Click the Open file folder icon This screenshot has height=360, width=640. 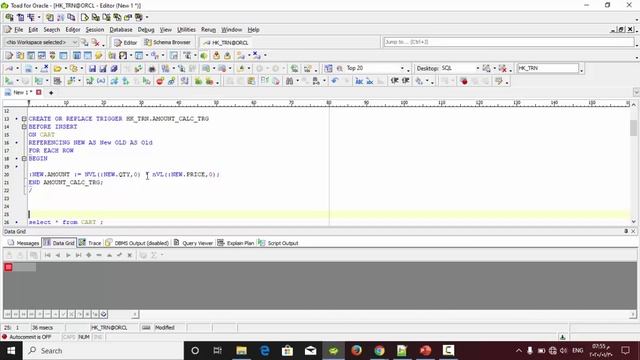[58, 69]
